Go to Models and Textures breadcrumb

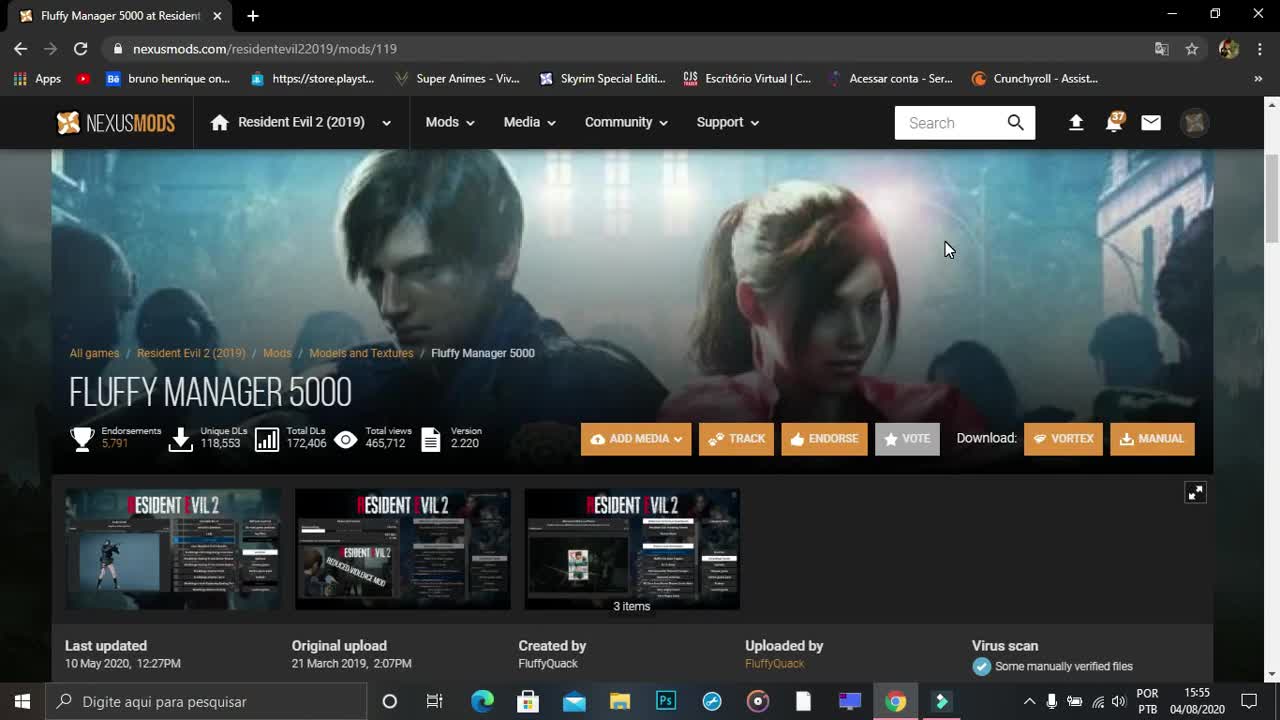[x=361, y=353]
